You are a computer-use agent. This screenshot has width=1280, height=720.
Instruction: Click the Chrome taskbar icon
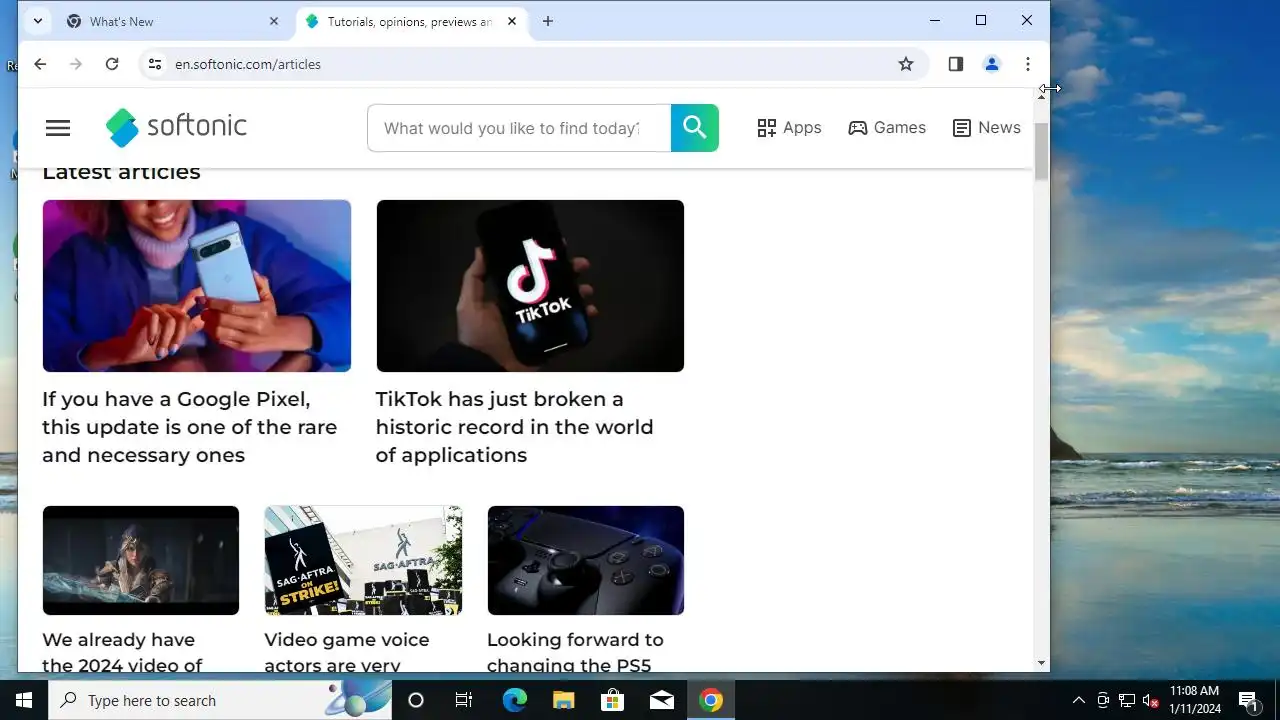(711, 700)
